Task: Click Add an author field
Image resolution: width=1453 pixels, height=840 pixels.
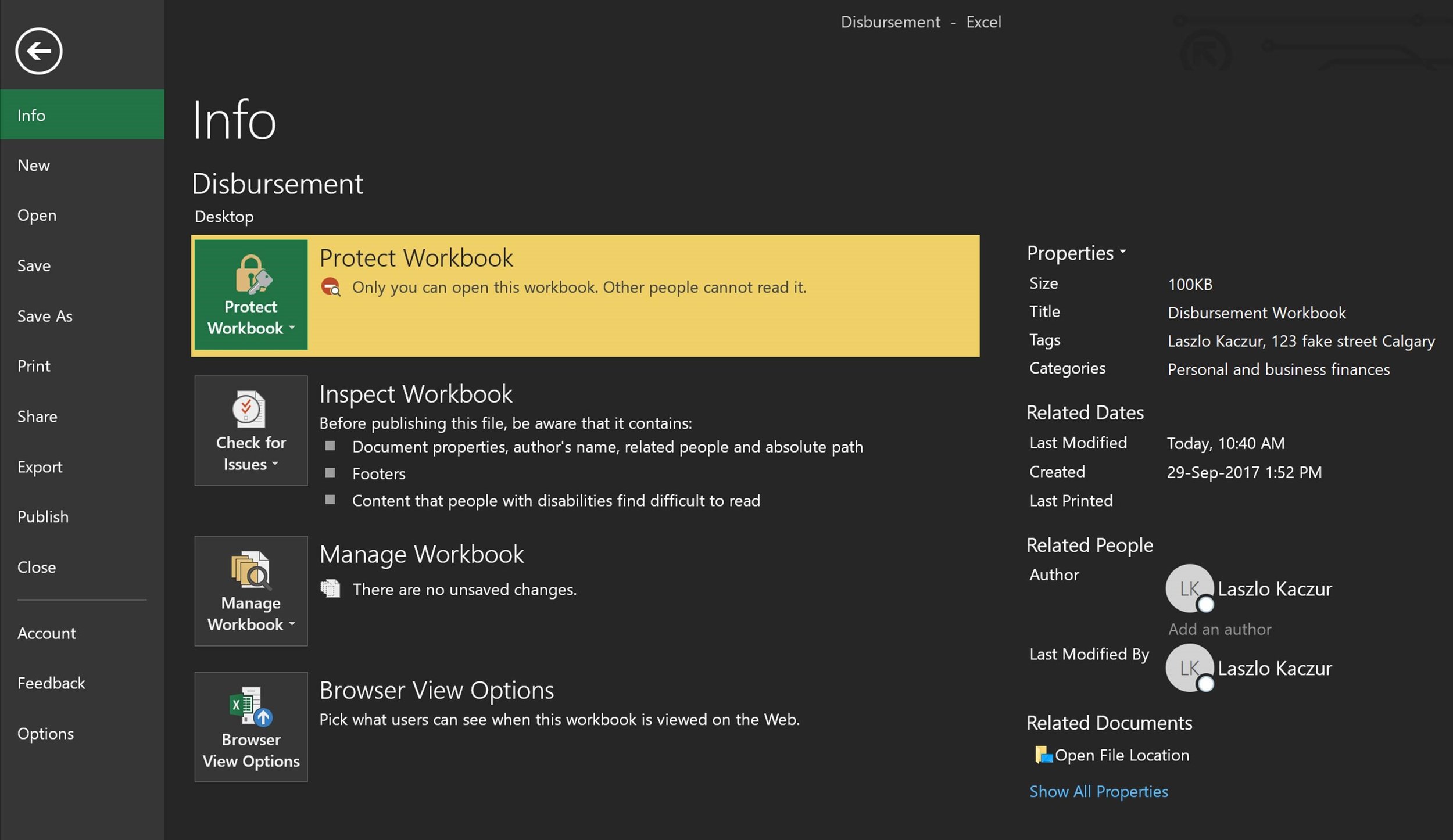Action: [x=1220, y=629]
